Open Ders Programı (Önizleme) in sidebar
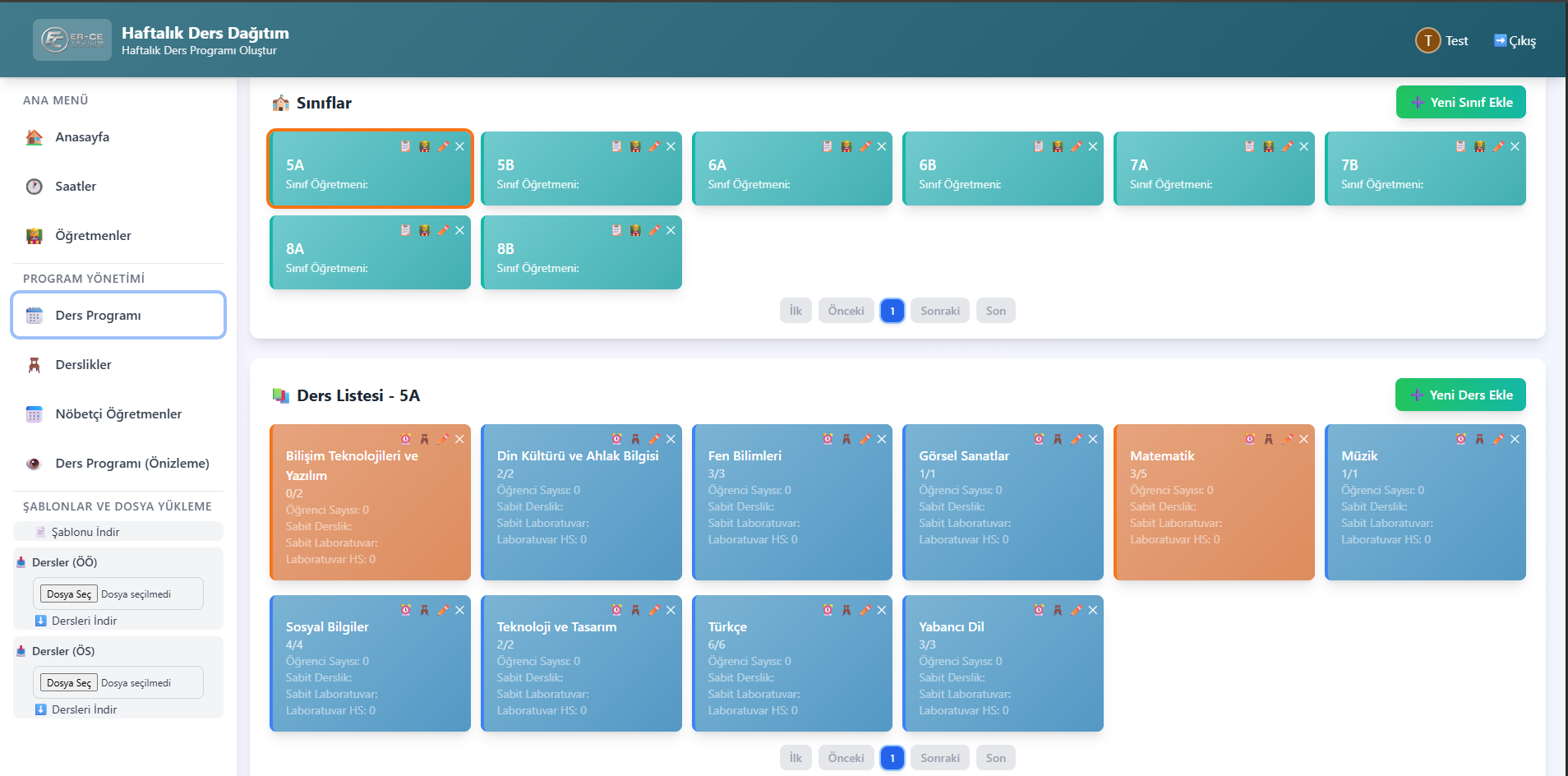 (x=131, y=464)
